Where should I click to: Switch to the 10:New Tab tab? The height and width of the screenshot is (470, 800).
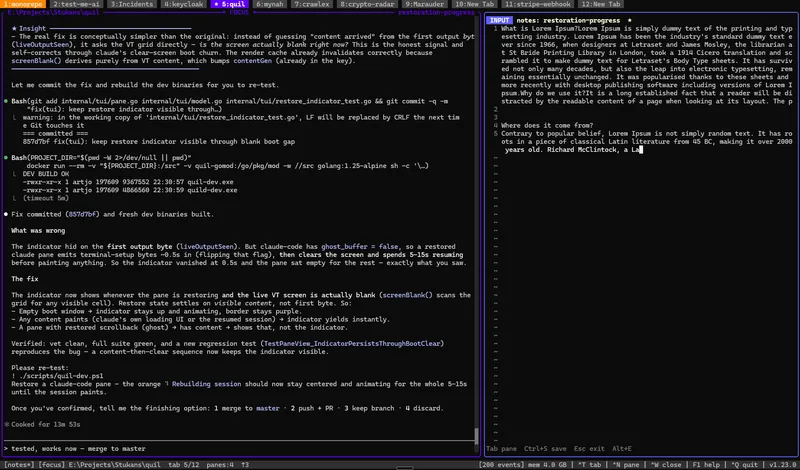point(474,4)
